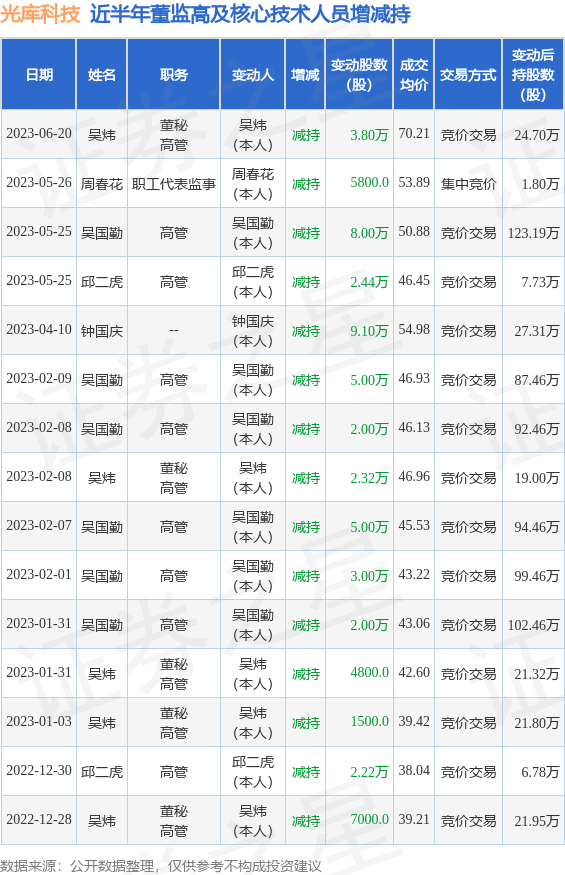Viewport: 565px width, 875px height.
Task: Click the 123.19万 holdings cell
Action: point(533,233)
